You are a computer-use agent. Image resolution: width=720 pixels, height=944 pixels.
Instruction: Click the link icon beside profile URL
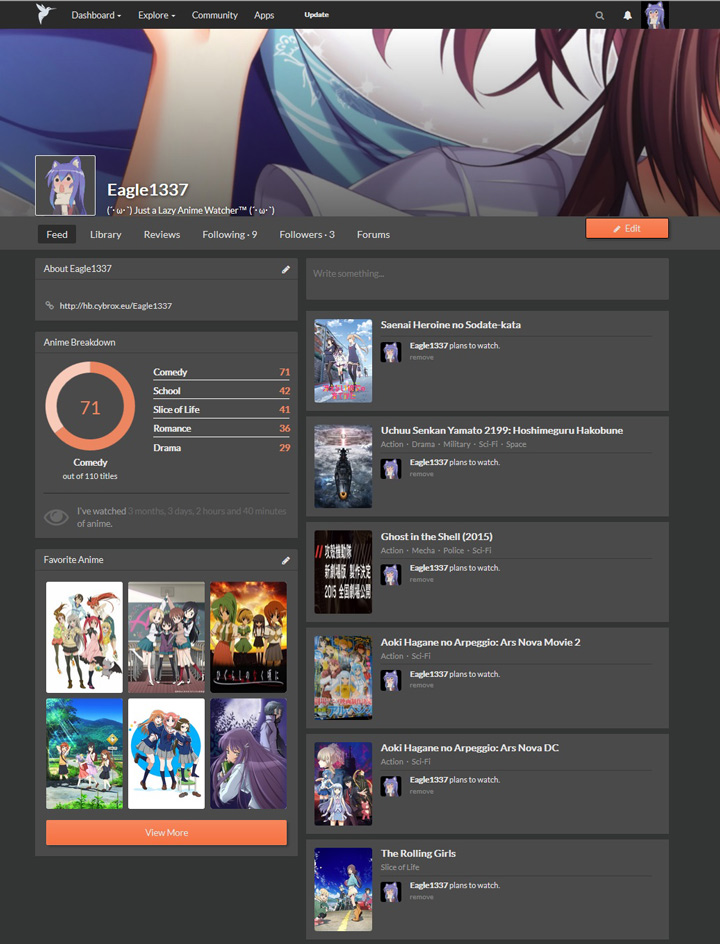click(49, 306)
